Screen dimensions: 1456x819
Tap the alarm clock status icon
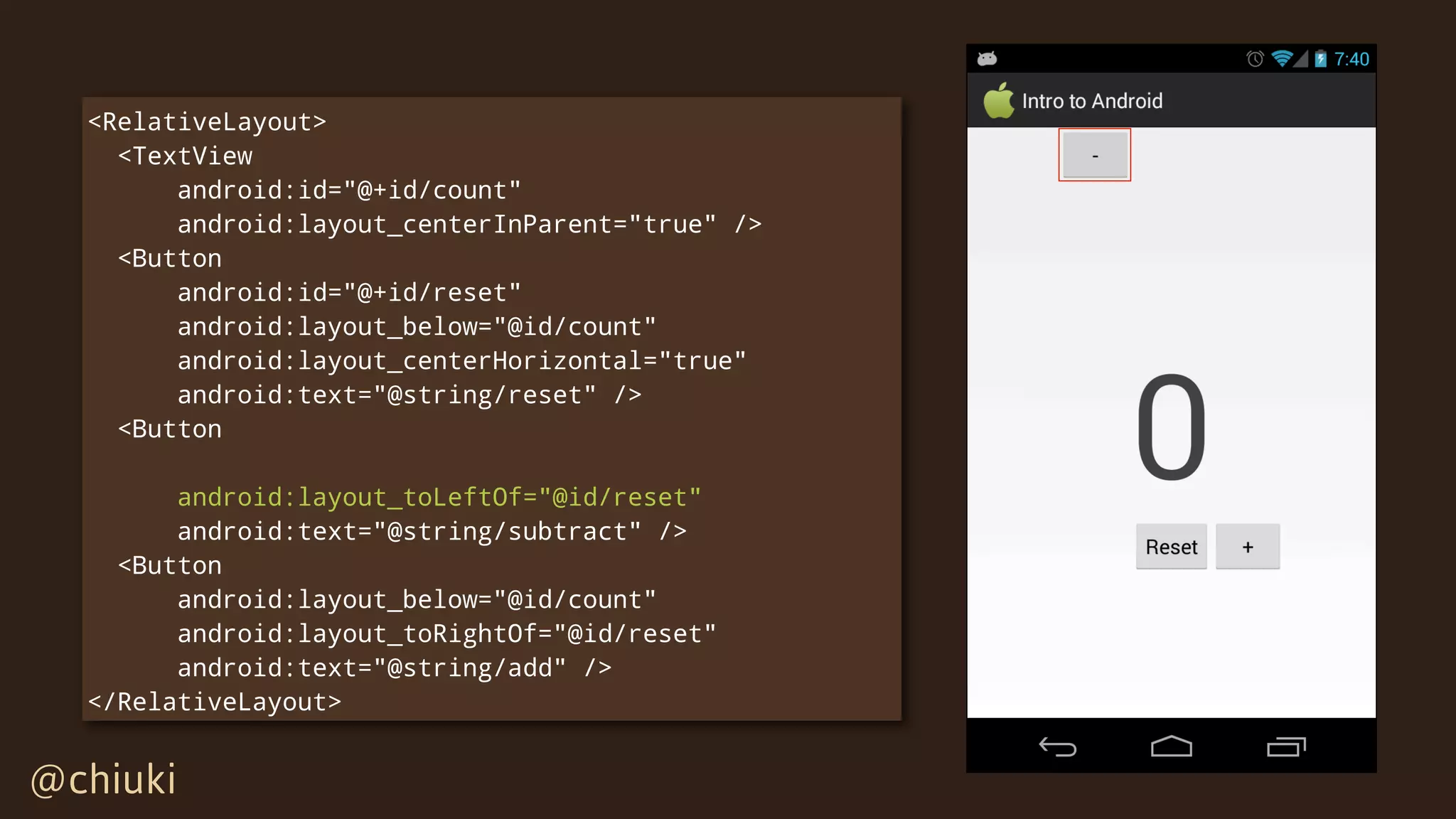tap(1255, 58)
